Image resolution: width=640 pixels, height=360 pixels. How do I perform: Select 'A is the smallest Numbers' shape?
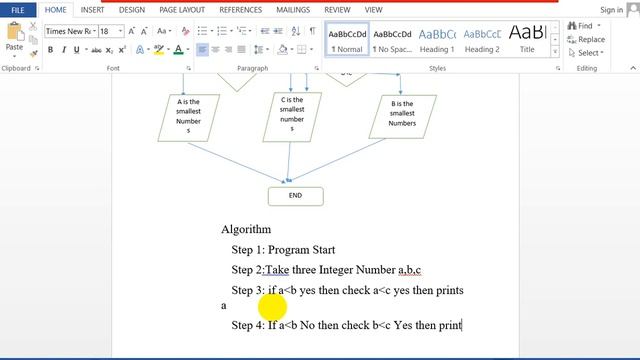pos(189,118)
